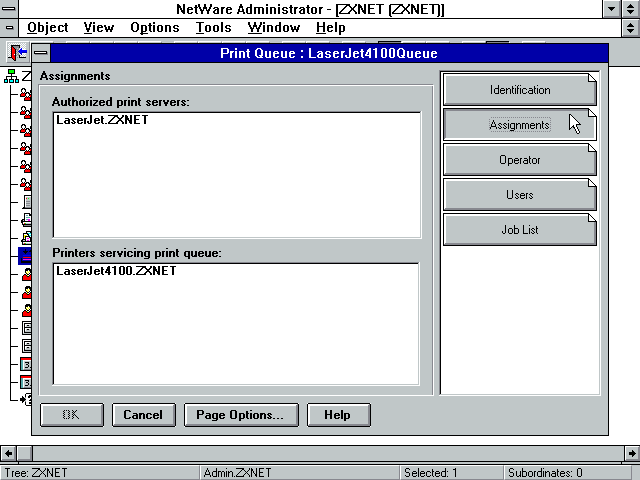The height and width of the screenshot is (480, 640).
Task: Open the View menu
Action: tap(99, 28)
